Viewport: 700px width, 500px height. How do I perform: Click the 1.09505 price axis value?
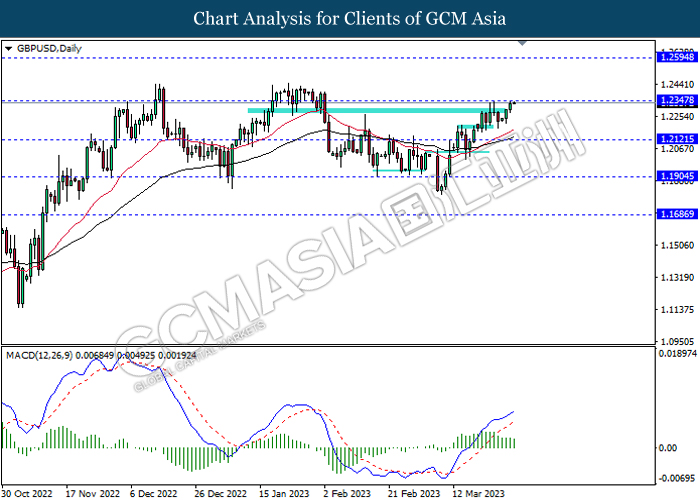677,342
